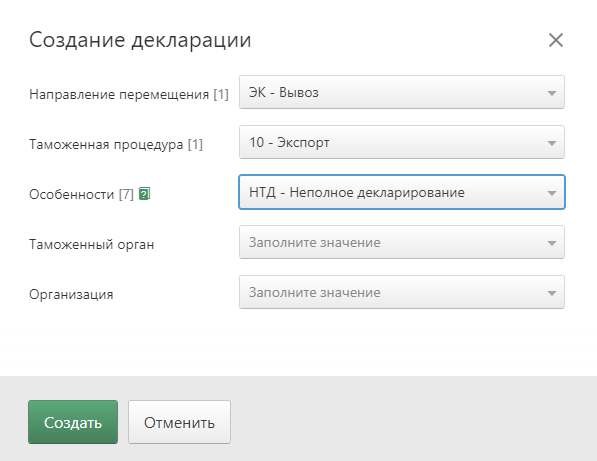The width and height of the screenshot is (597, 461).
Task: Expand the Таможенная процедура combo box
Action: coord(402,142)
